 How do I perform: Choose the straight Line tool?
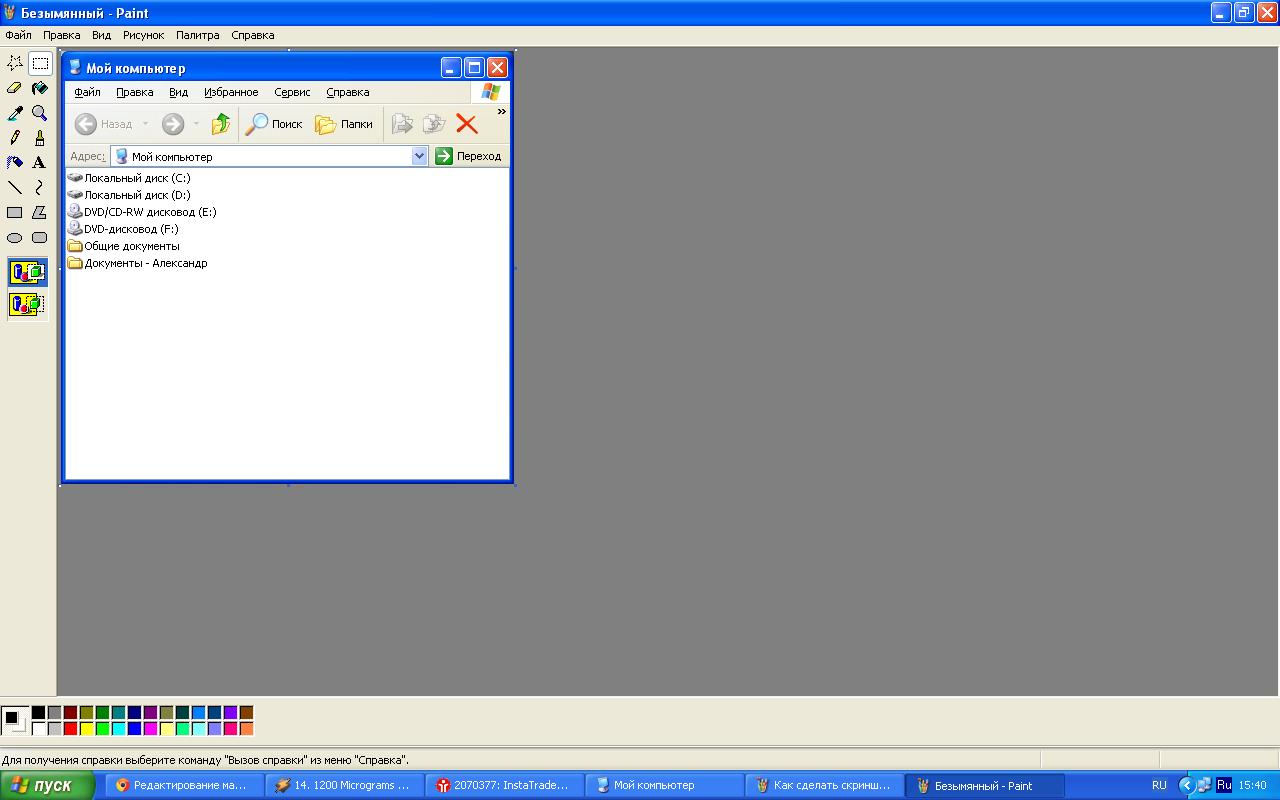(15, 187)
